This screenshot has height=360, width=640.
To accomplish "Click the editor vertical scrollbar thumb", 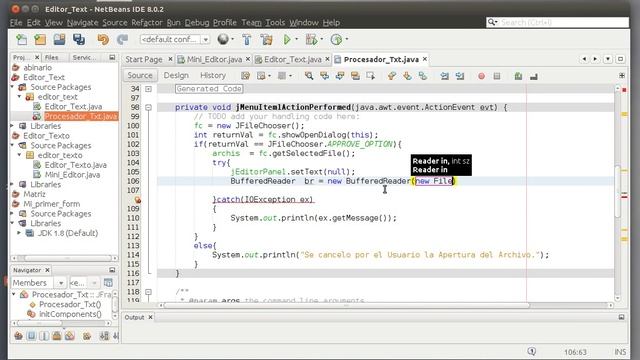I will click(x=617, y=192).
